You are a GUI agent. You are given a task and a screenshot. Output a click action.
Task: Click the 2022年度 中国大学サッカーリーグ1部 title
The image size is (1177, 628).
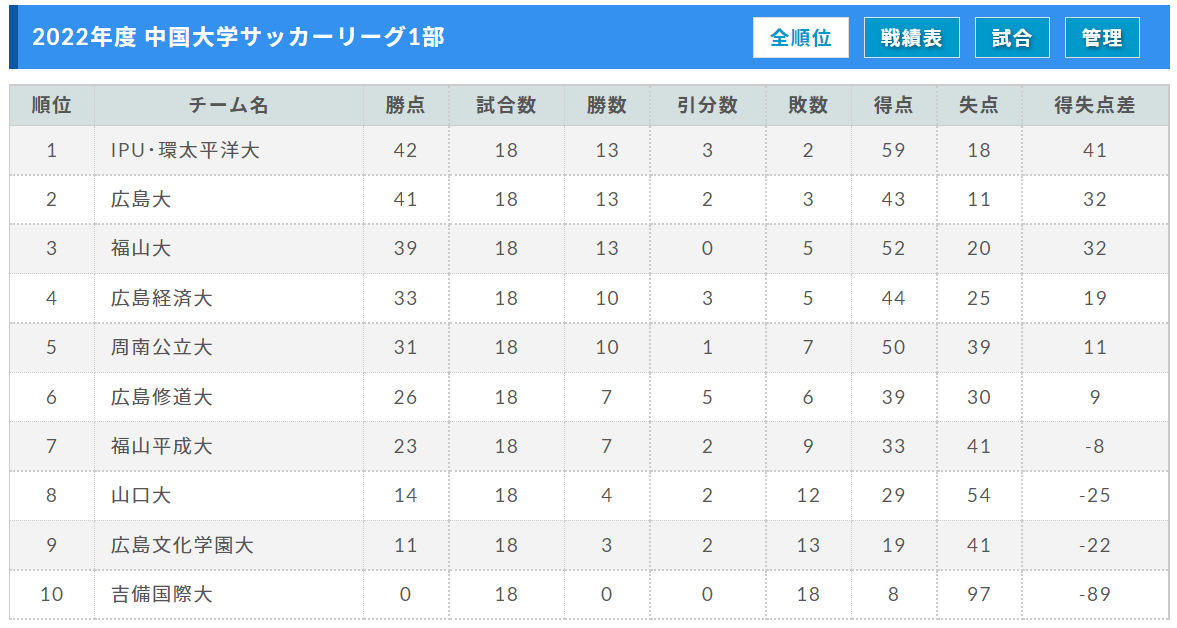tap(238, 38)
